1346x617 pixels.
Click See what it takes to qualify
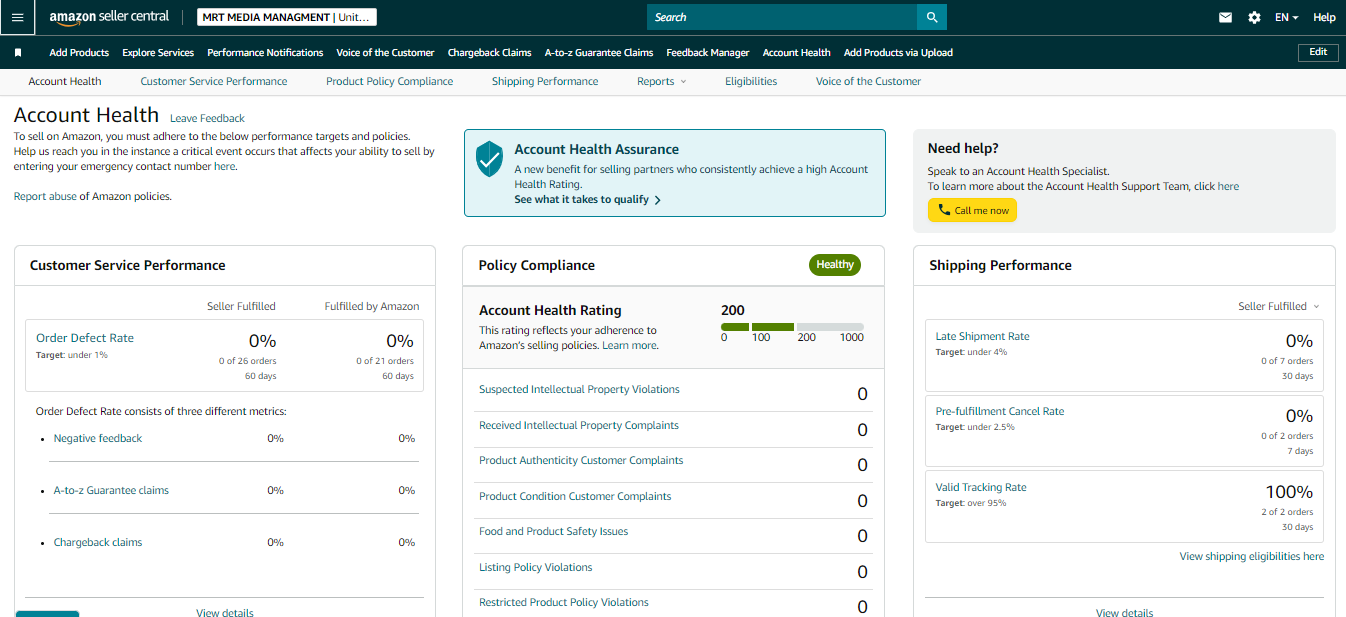coord(588,199)
